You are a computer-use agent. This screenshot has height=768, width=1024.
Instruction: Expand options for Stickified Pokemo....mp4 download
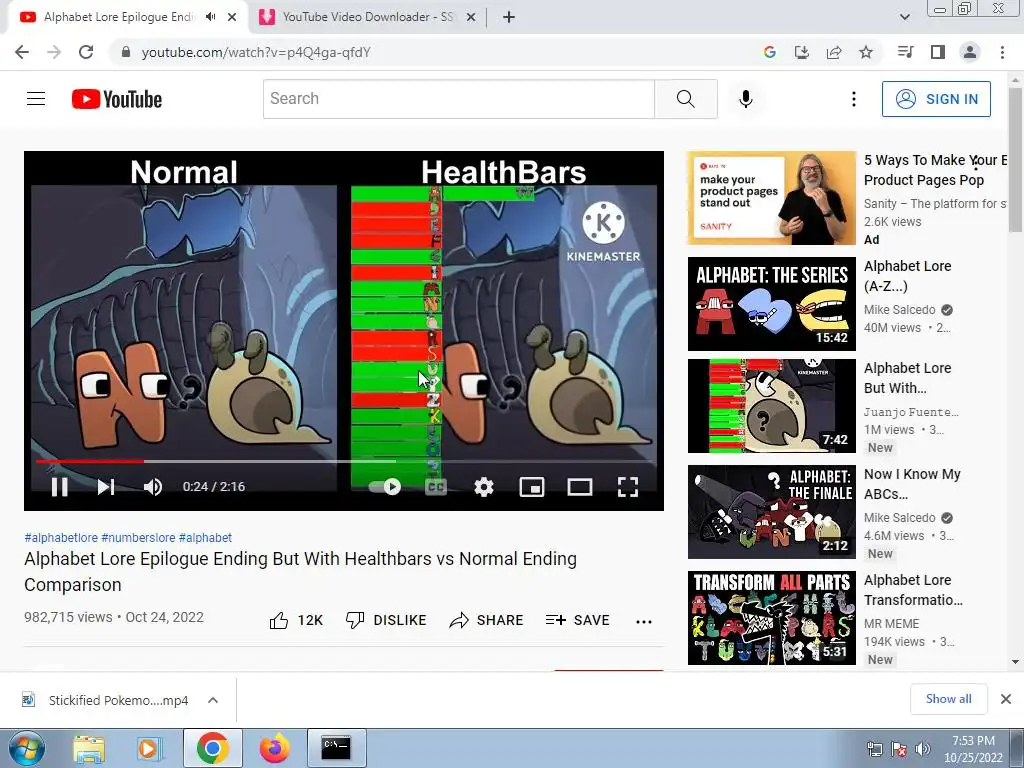point(213,700)
